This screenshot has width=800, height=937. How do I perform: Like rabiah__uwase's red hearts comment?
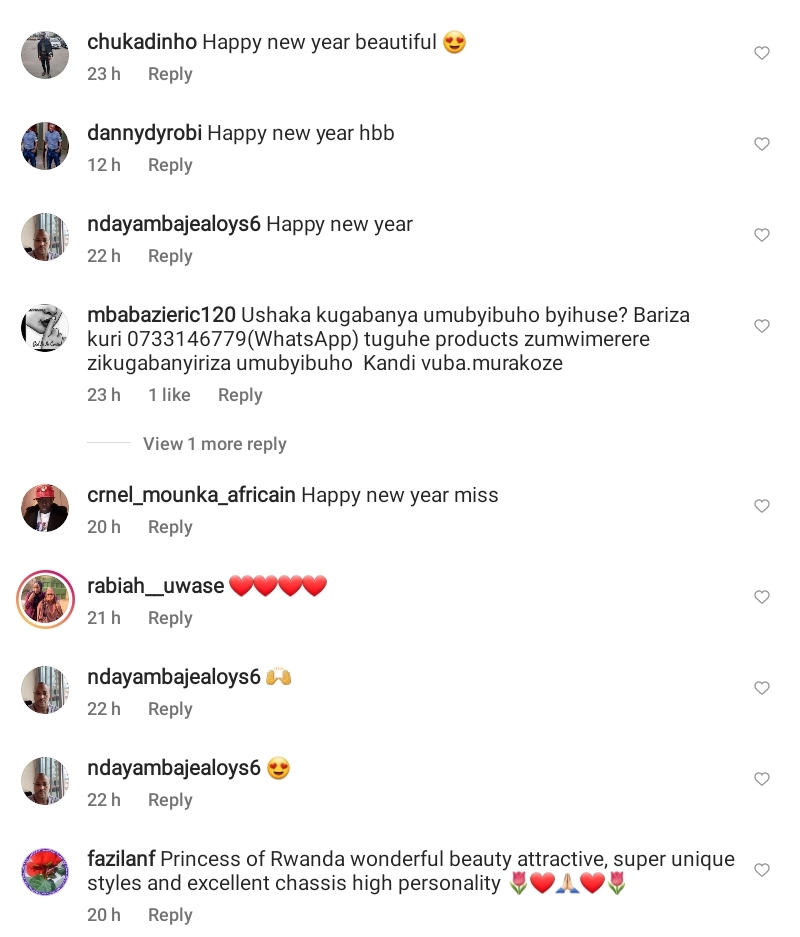coord(762,597)
